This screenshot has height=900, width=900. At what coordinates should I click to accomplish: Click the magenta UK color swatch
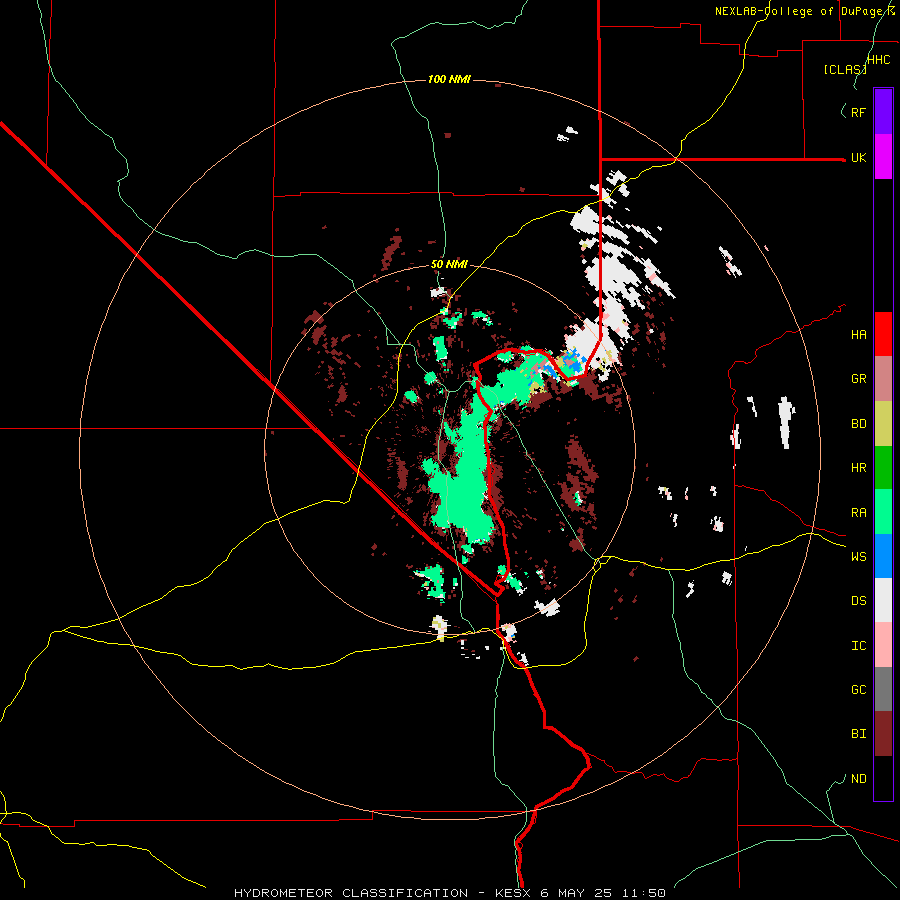coord(883,157)
